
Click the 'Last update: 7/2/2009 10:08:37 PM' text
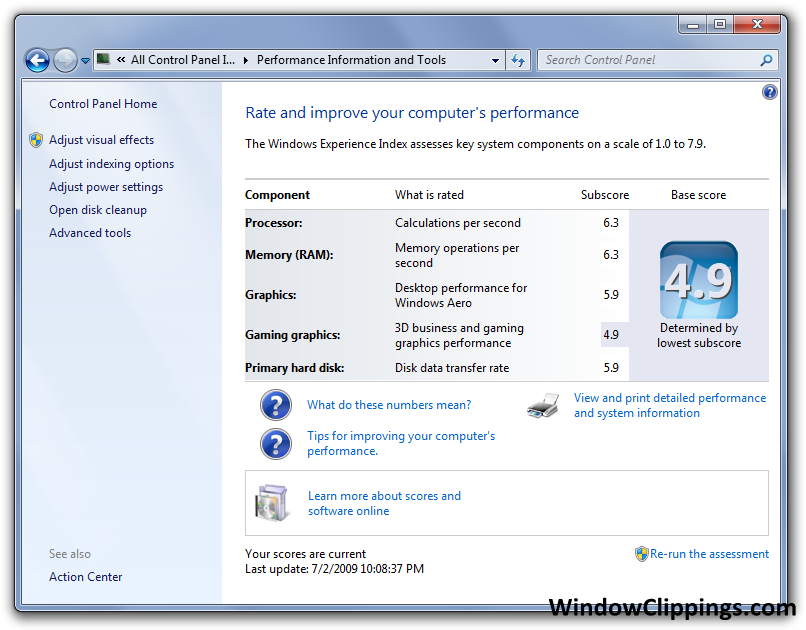[x=334, y=569]
